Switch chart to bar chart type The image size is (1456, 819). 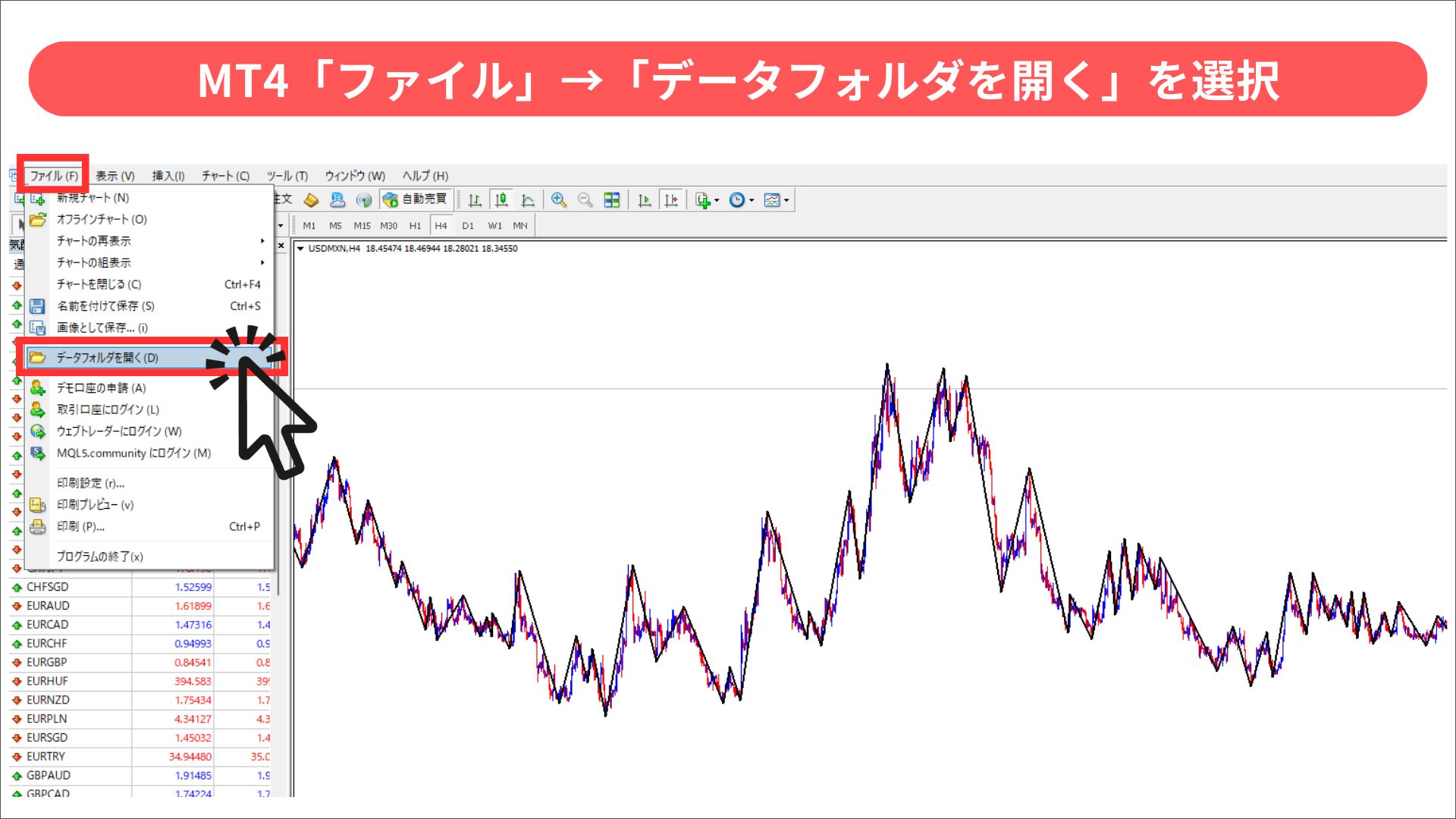tap(475, 200)
